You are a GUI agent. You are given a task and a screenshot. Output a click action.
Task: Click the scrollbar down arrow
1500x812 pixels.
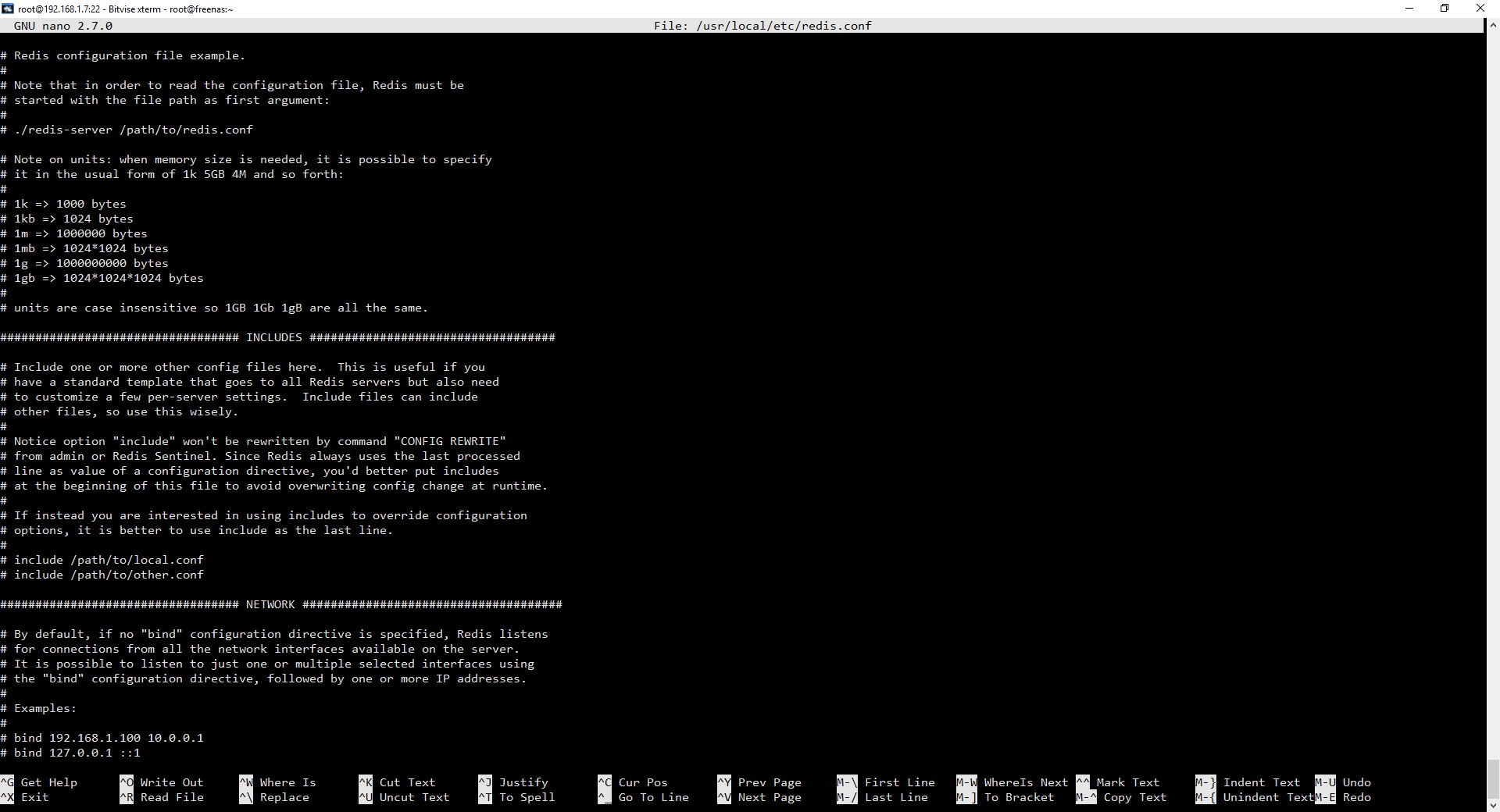coord(1492,805)
